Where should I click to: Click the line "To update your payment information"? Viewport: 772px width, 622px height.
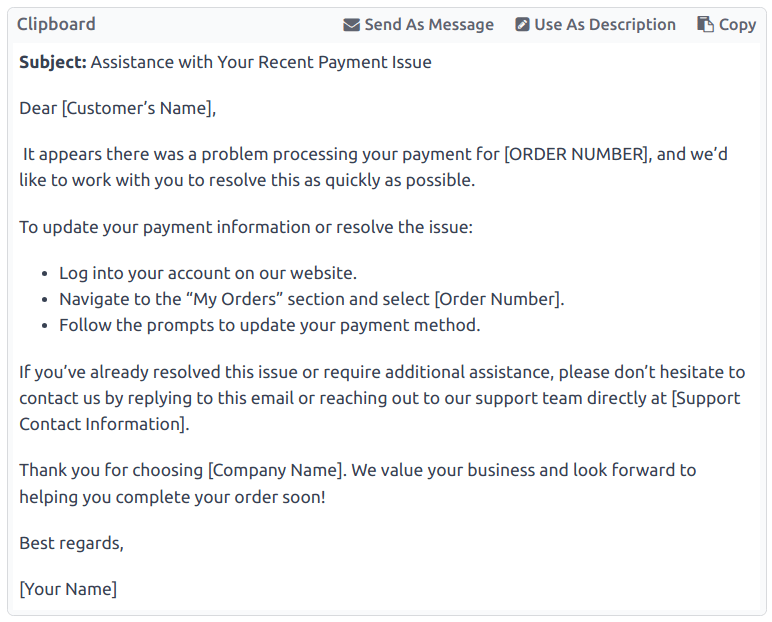coord(245,227)
